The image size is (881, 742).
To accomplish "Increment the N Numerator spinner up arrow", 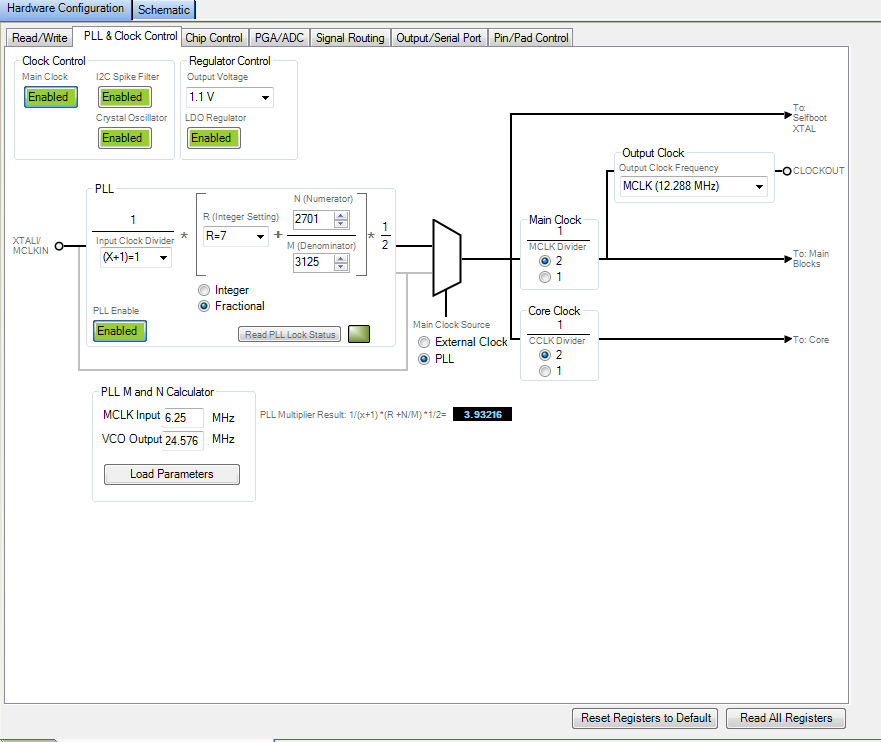I will click(x=341, y=215).
